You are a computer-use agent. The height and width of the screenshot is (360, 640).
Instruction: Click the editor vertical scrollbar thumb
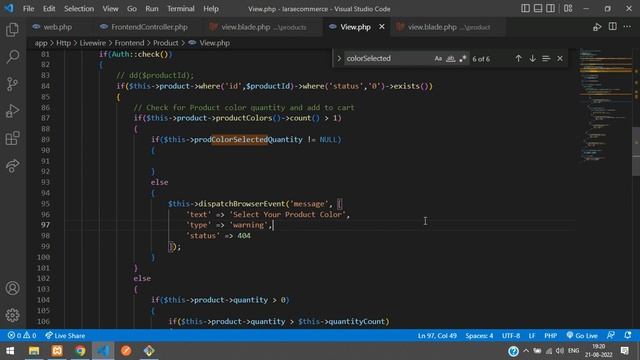pos(636,151)
